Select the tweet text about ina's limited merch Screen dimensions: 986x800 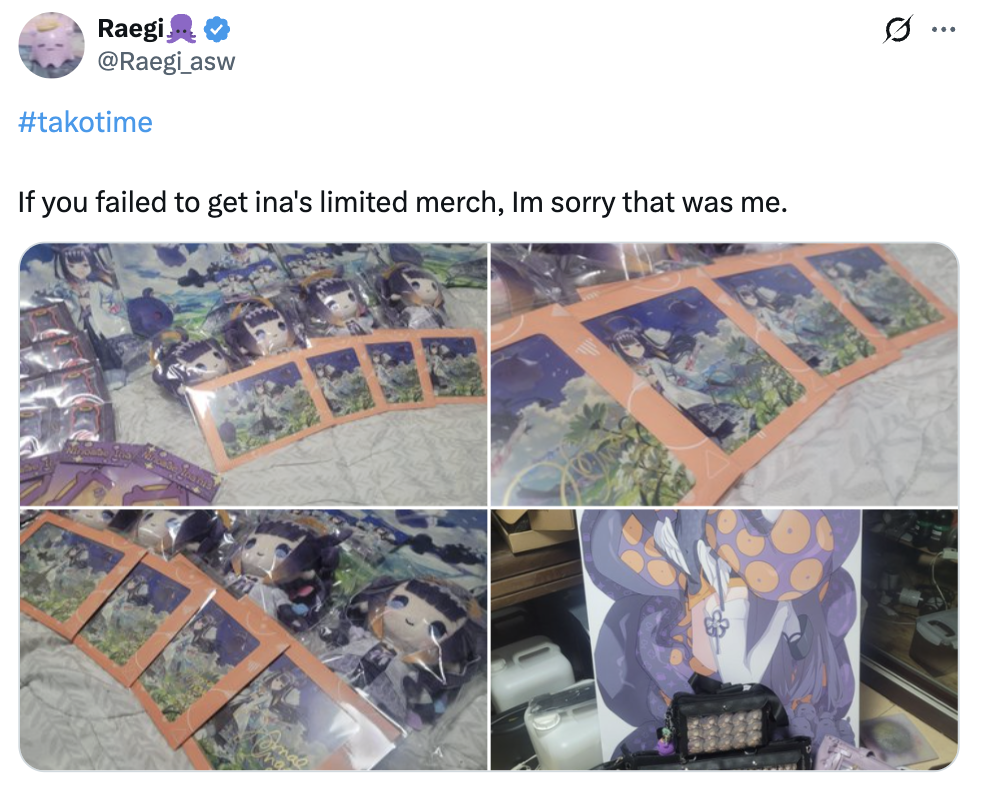402,203
